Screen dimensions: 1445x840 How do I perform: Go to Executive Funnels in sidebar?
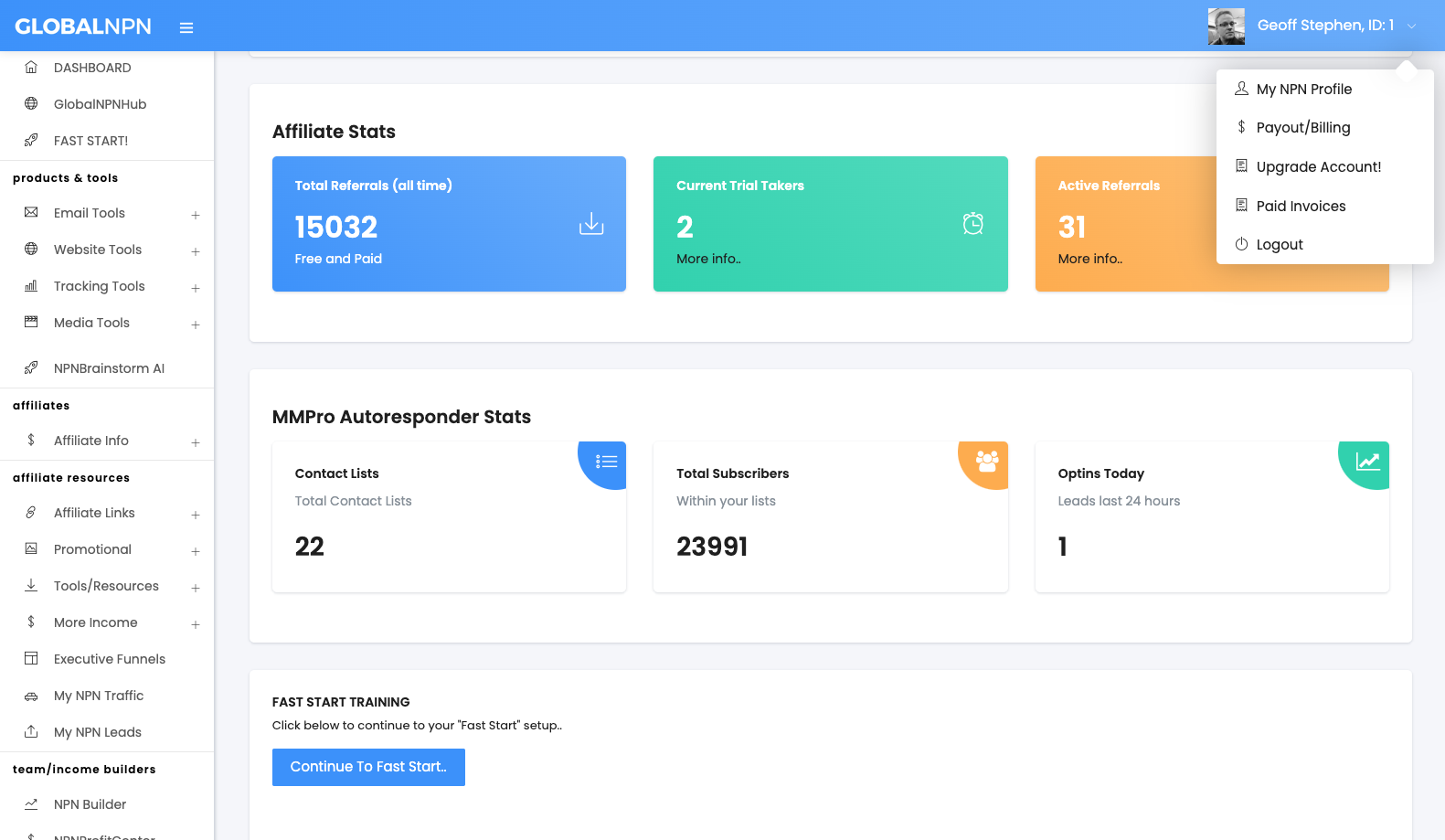point(109,659)
